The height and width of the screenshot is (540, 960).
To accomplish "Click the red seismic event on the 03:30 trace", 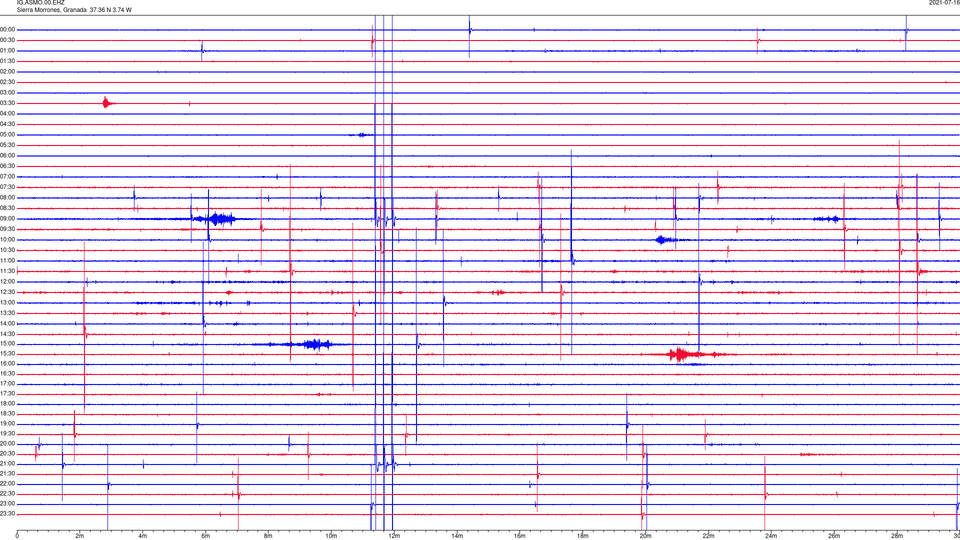I will 108,103.
